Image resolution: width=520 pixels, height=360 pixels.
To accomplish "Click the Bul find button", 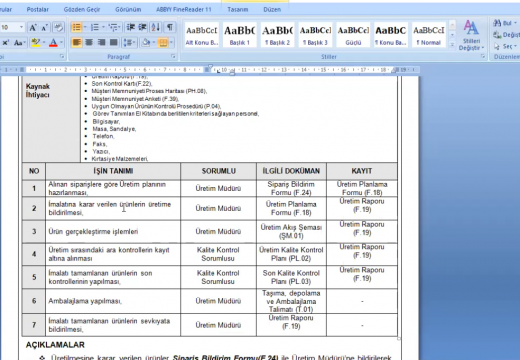I will click(506, 23).
